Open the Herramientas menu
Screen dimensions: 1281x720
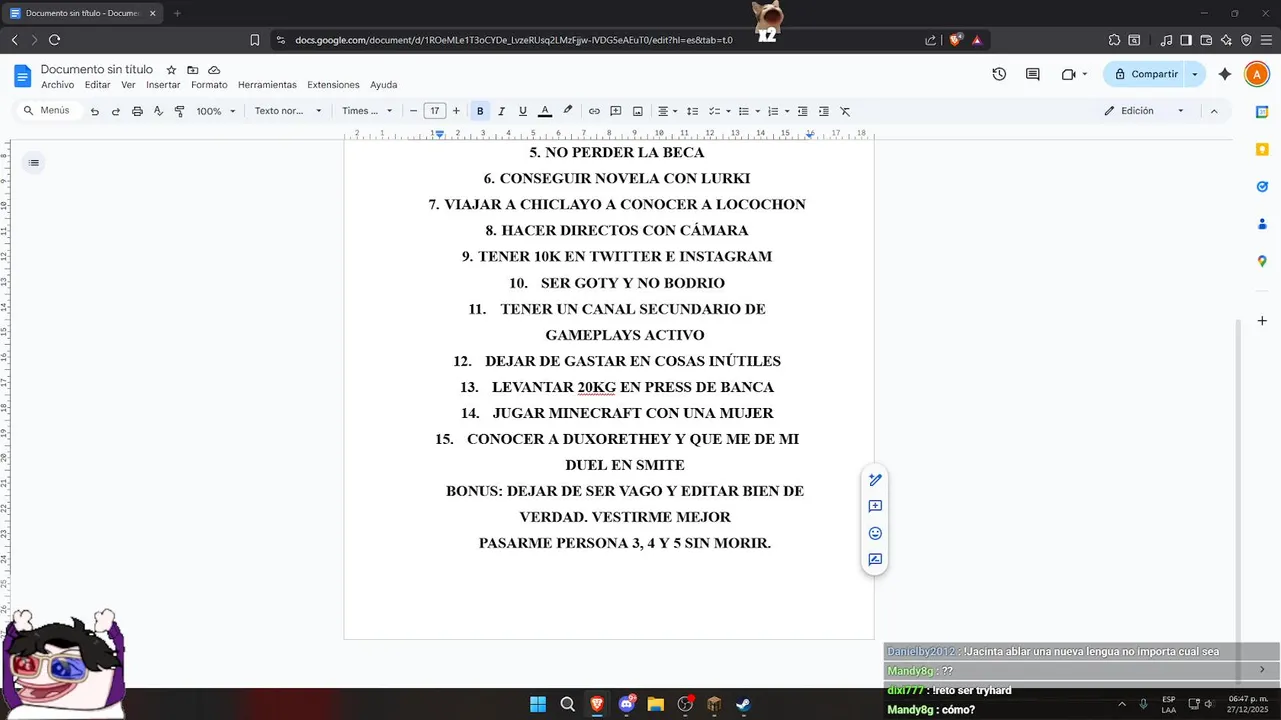267,85
